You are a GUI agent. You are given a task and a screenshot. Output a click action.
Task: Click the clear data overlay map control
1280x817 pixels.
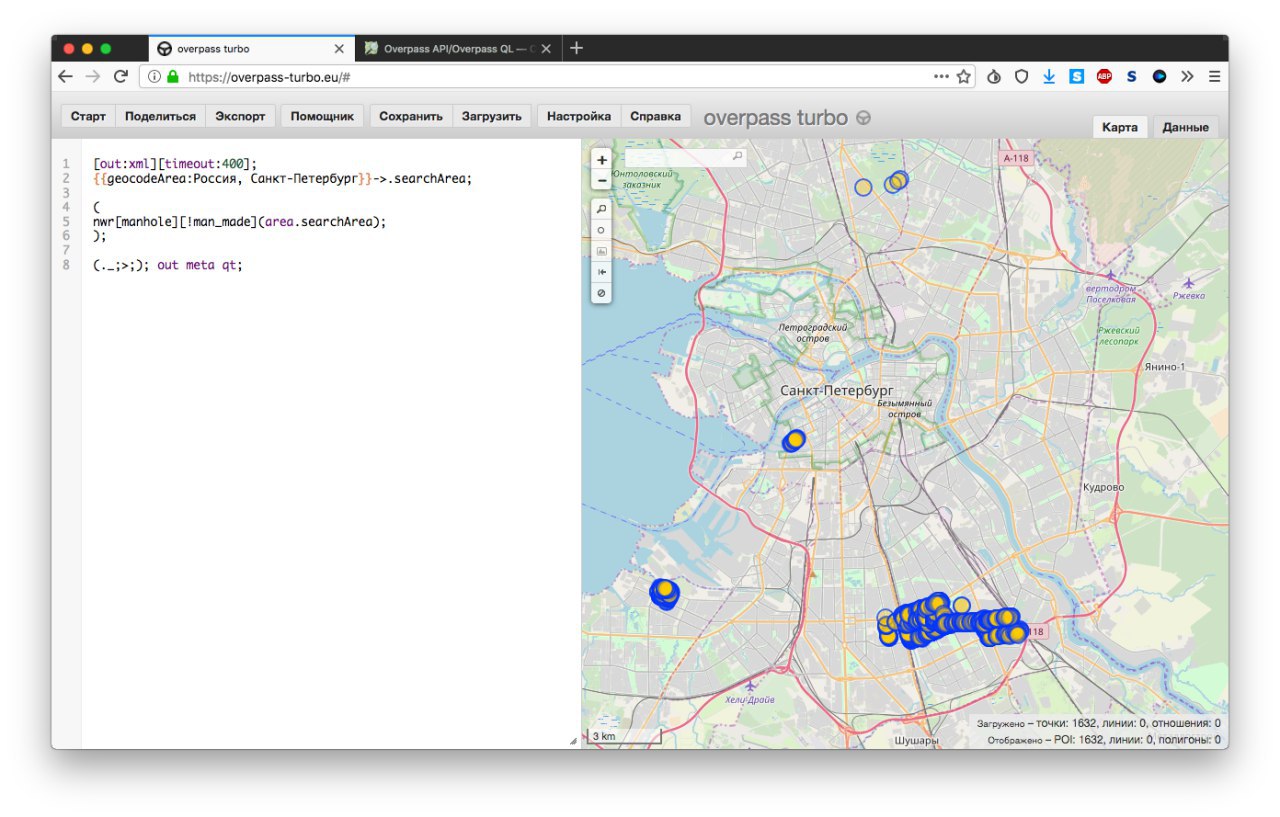coord(601,293)
